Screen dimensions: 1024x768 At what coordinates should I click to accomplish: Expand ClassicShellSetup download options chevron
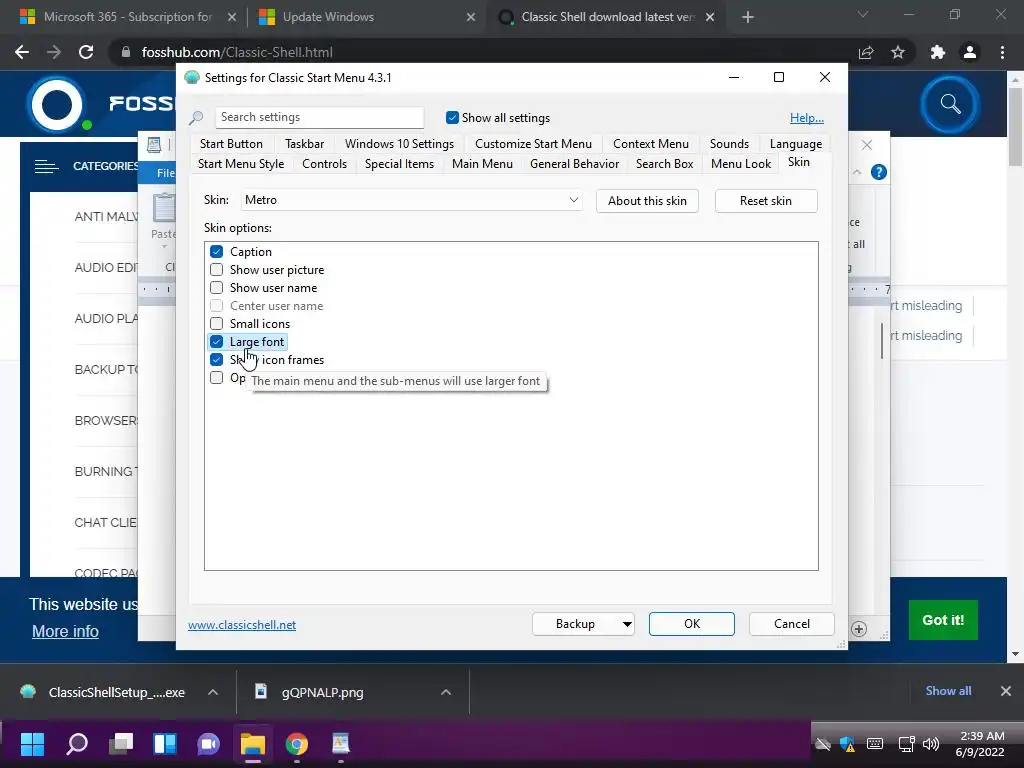(213, 692)
